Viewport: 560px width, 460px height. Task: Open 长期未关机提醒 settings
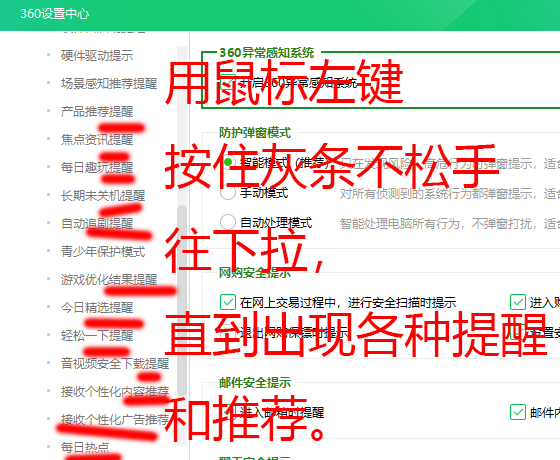click(103, 195)
